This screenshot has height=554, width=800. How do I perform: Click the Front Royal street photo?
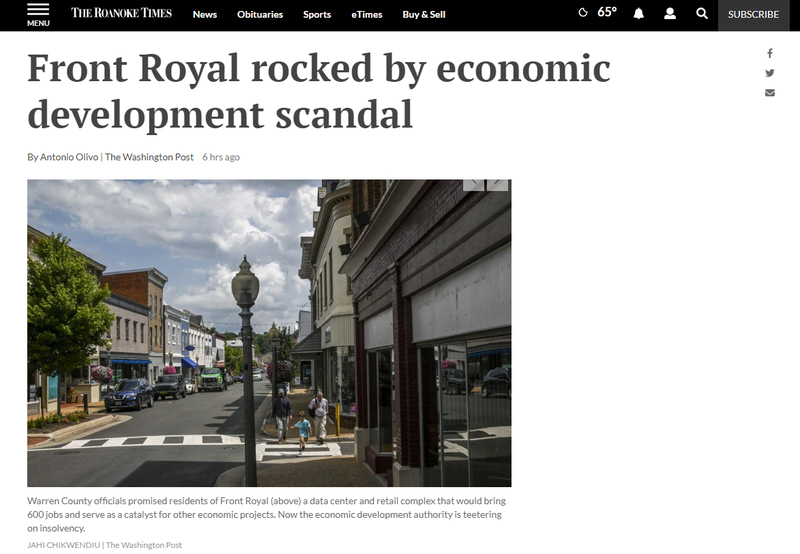269,333
